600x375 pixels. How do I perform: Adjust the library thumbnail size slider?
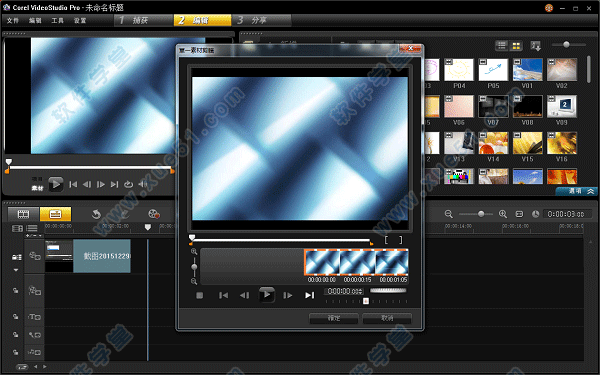pyautogui.click(x=566, y=45)
